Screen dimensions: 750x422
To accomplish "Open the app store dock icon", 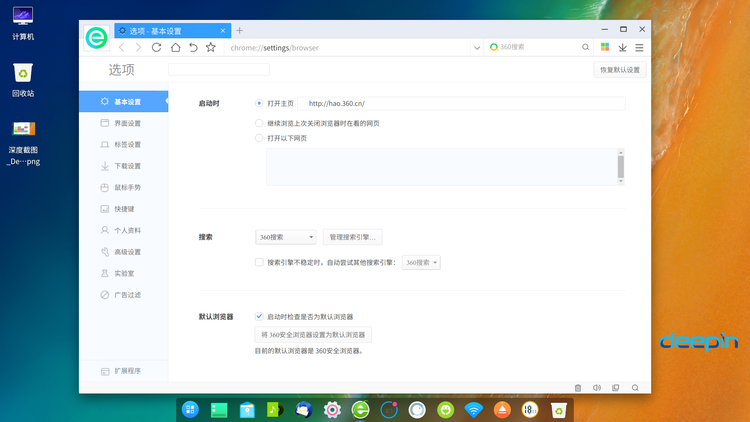I will pos(247,410).
